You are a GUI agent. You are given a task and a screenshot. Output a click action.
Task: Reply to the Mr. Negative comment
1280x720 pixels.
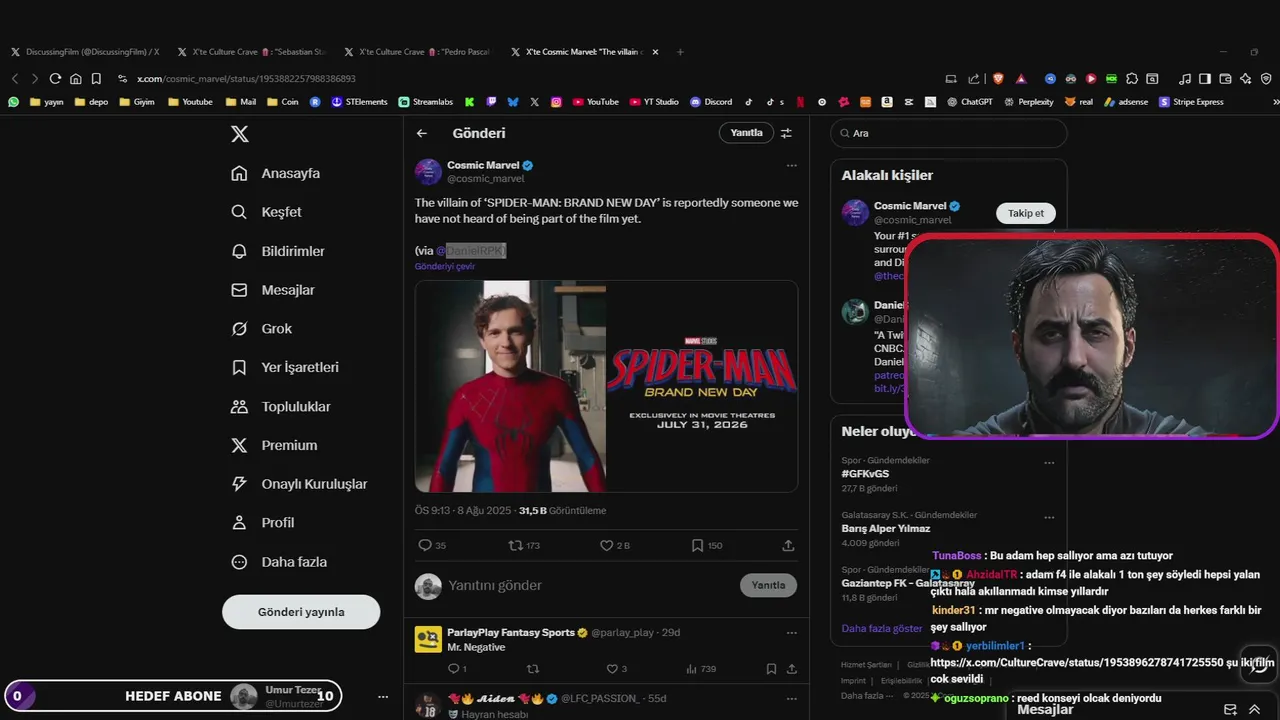[x=456, y=669]
